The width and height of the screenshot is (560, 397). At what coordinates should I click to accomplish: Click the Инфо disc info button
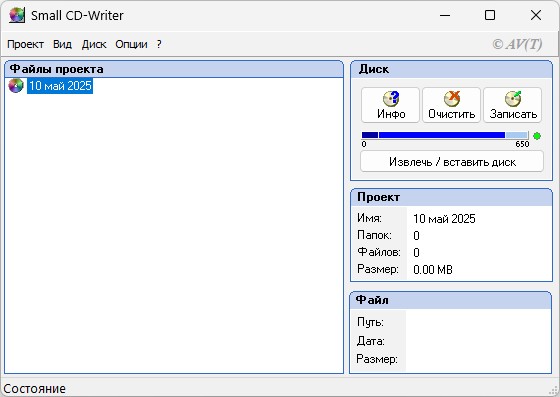point(390,105)
